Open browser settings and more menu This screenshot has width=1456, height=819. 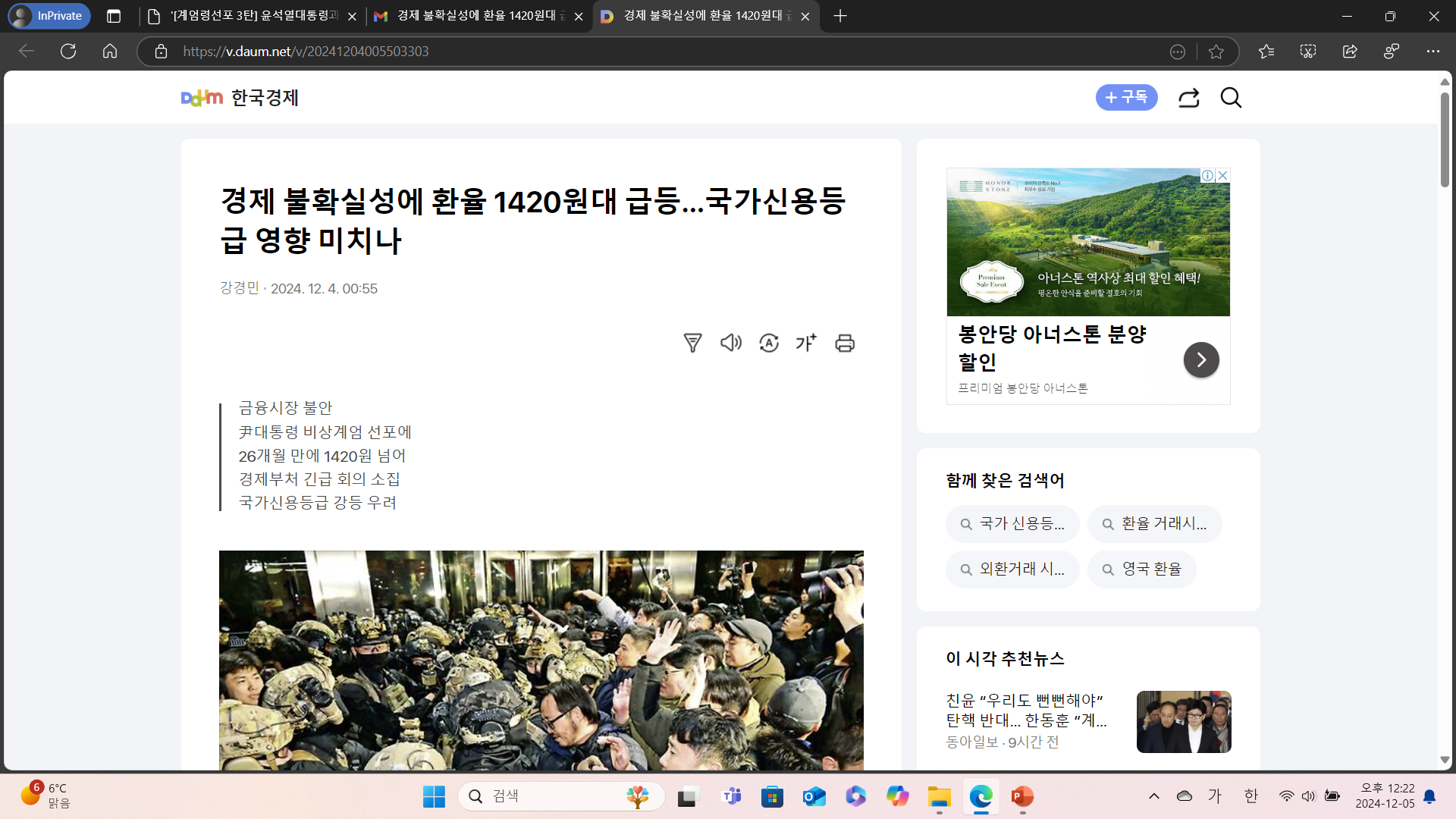pyautogui.click(x=1432, y=52)
